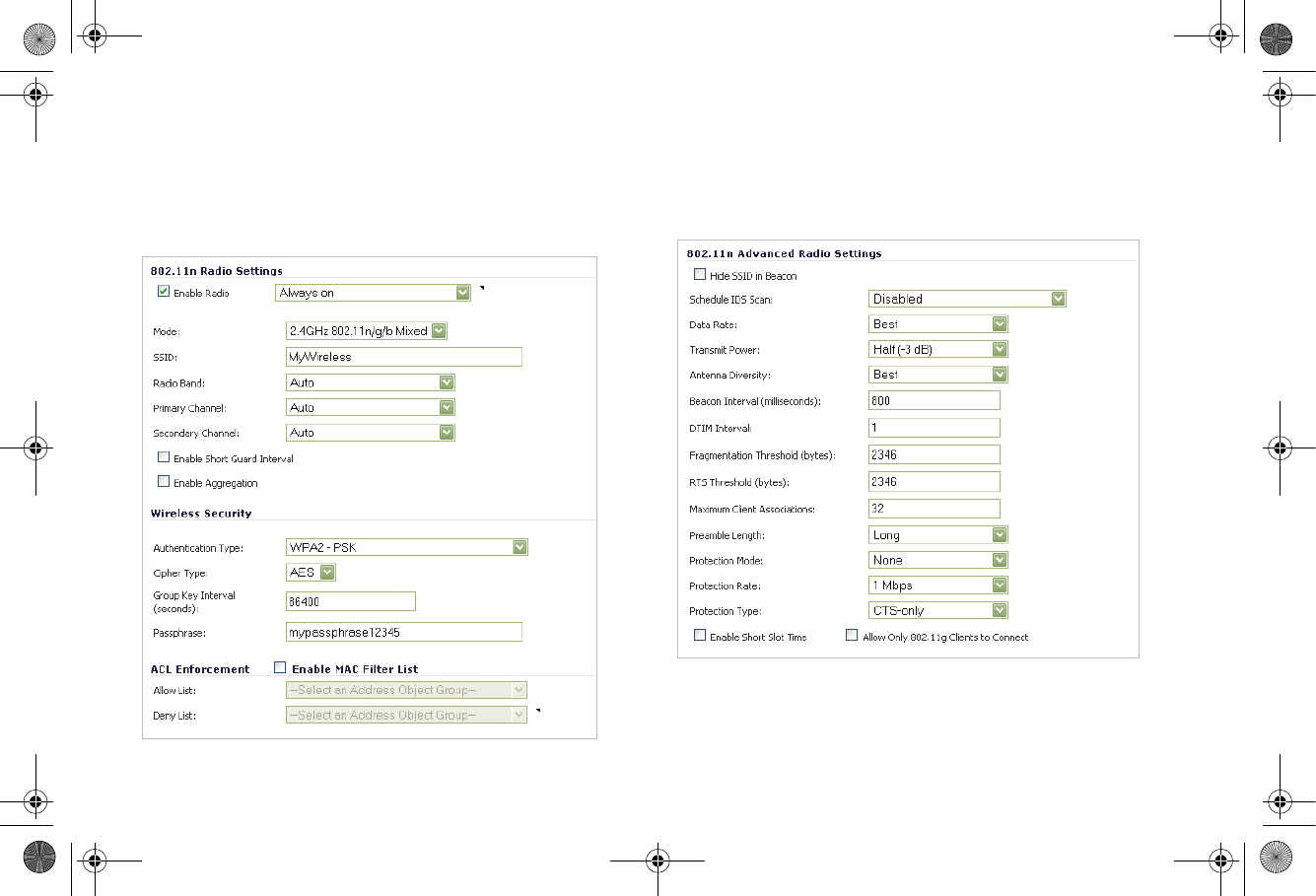
Task: Expand the Protection Mode dropdown
Action: 938,560
